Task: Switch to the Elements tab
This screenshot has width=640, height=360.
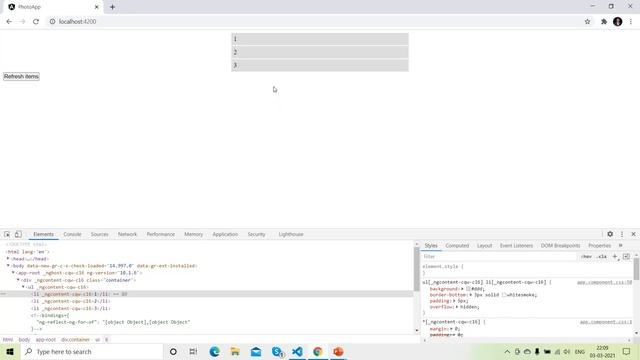Action: tap(43, 234)
